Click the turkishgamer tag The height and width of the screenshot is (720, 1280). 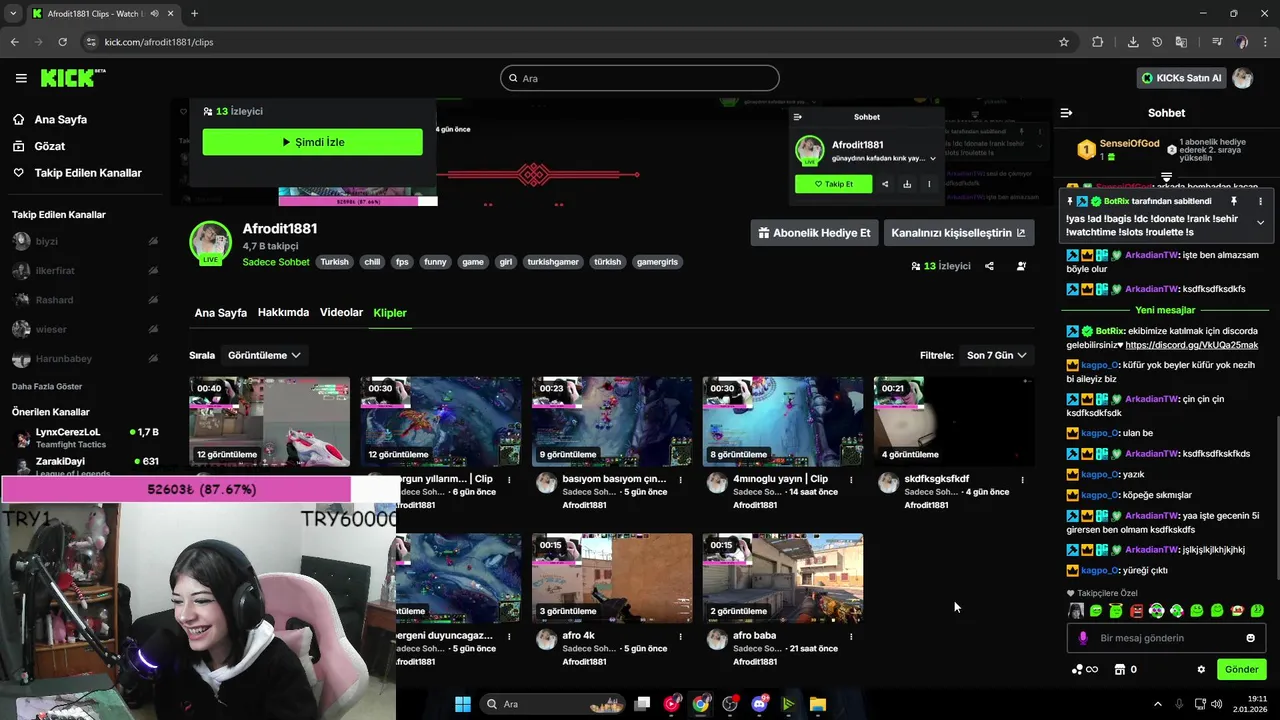[553, 262]
